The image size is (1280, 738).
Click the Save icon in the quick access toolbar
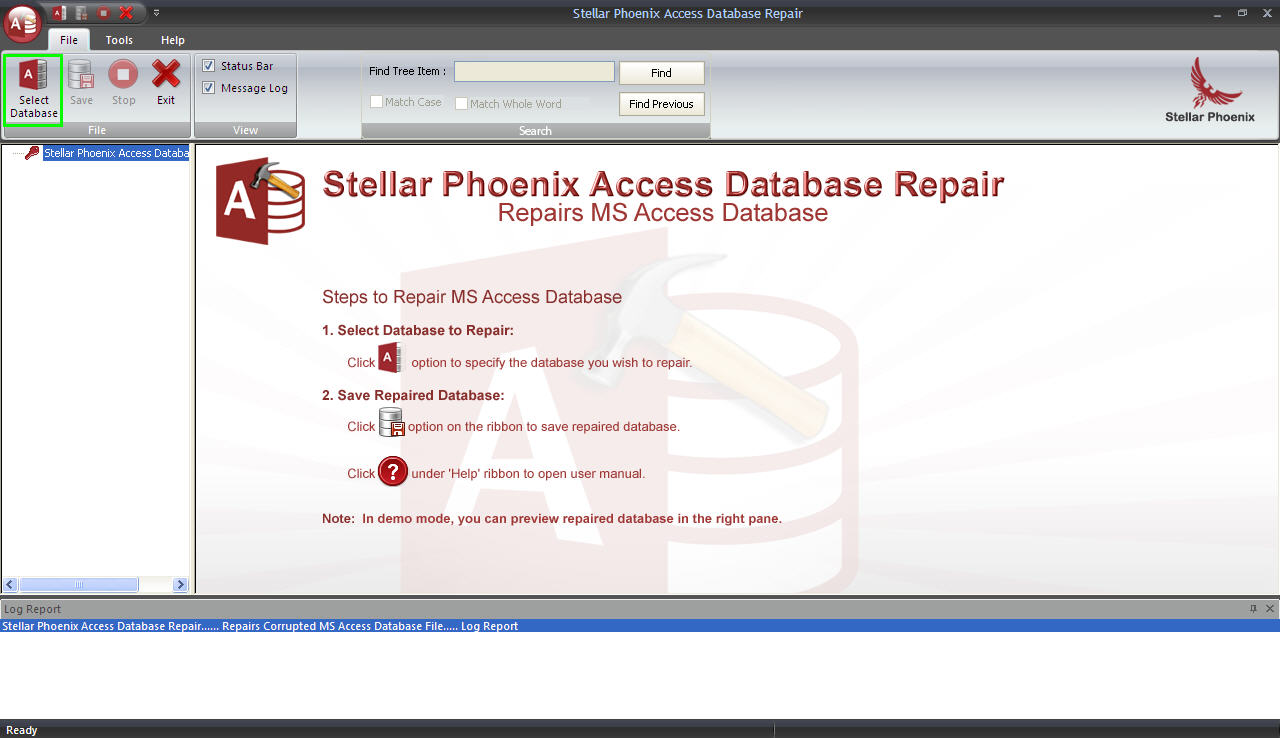pos(80,13)
